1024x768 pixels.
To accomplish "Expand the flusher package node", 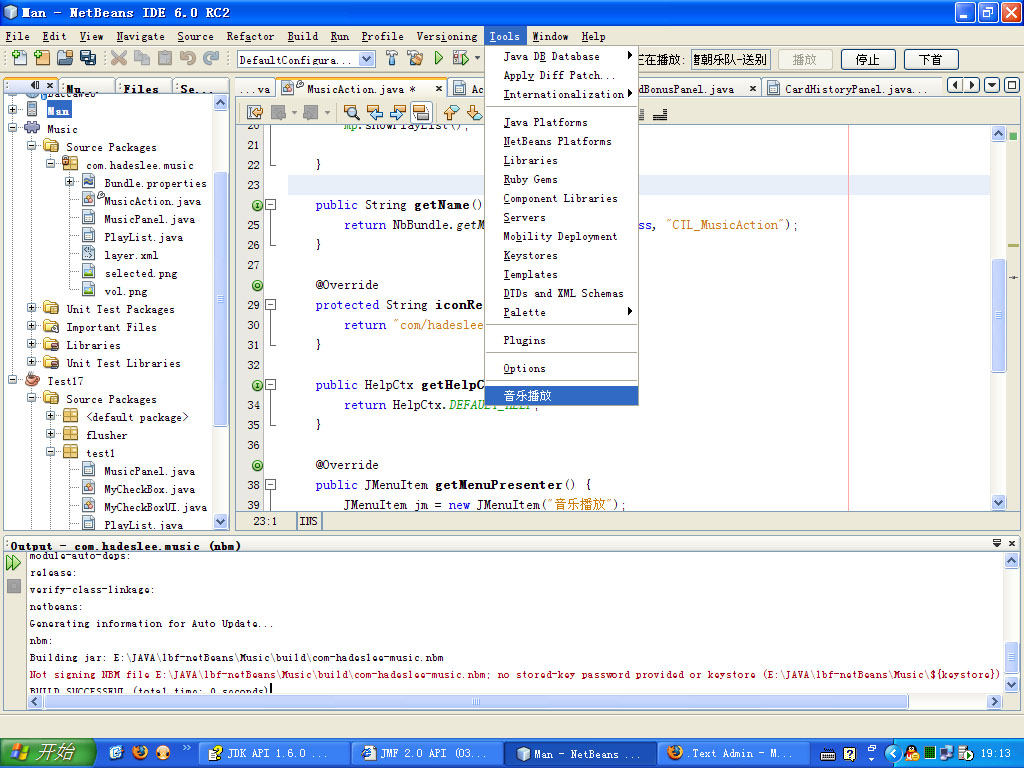I will point(50,434).
